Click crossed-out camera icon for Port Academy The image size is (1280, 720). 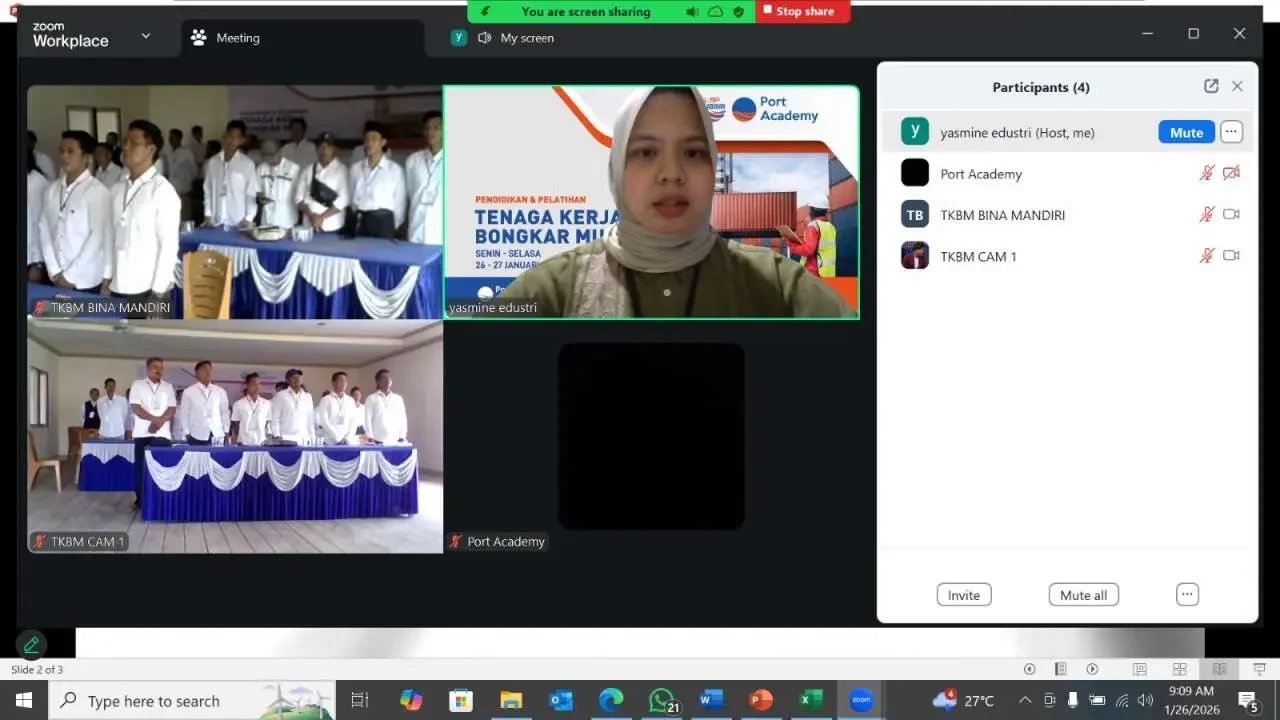point(1231,173)
